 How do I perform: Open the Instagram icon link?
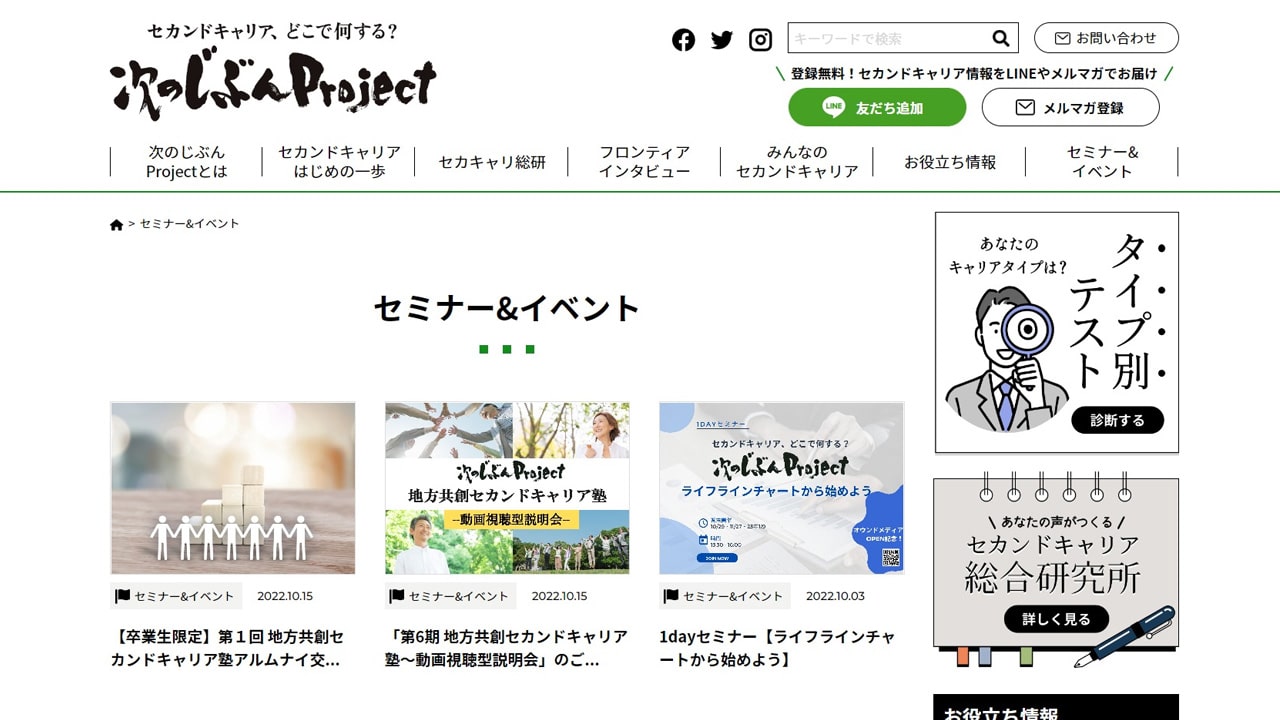click(761, 39)
